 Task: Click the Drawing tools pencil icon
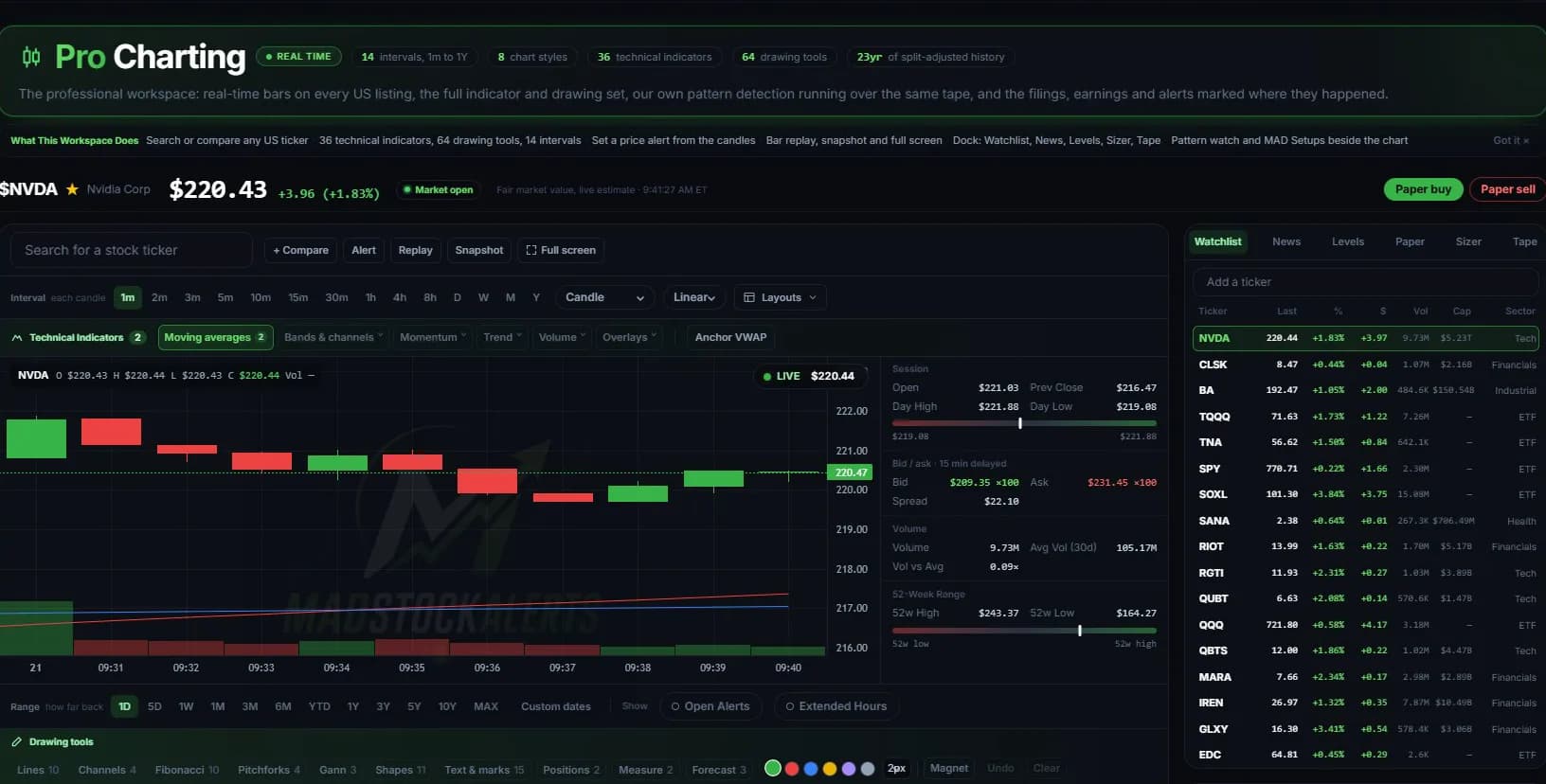[x=17, y=742]
